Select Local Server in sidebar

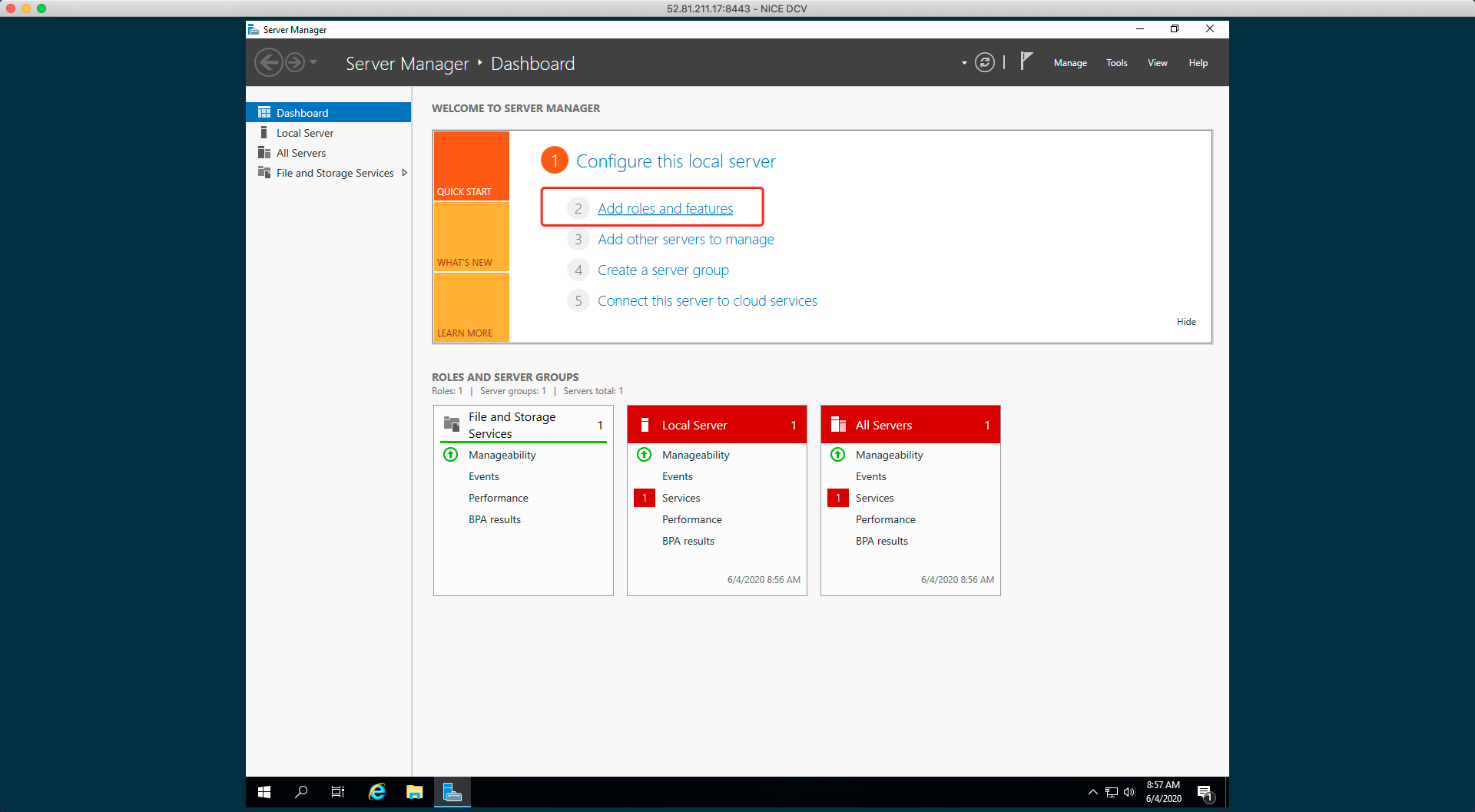305,133
